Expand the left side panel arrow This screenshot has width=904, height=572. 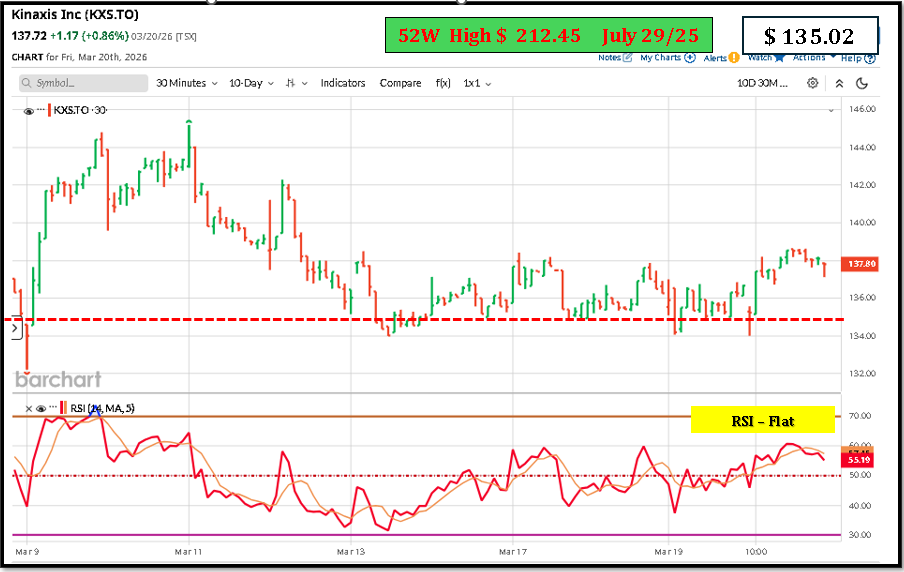coord(14,329)
